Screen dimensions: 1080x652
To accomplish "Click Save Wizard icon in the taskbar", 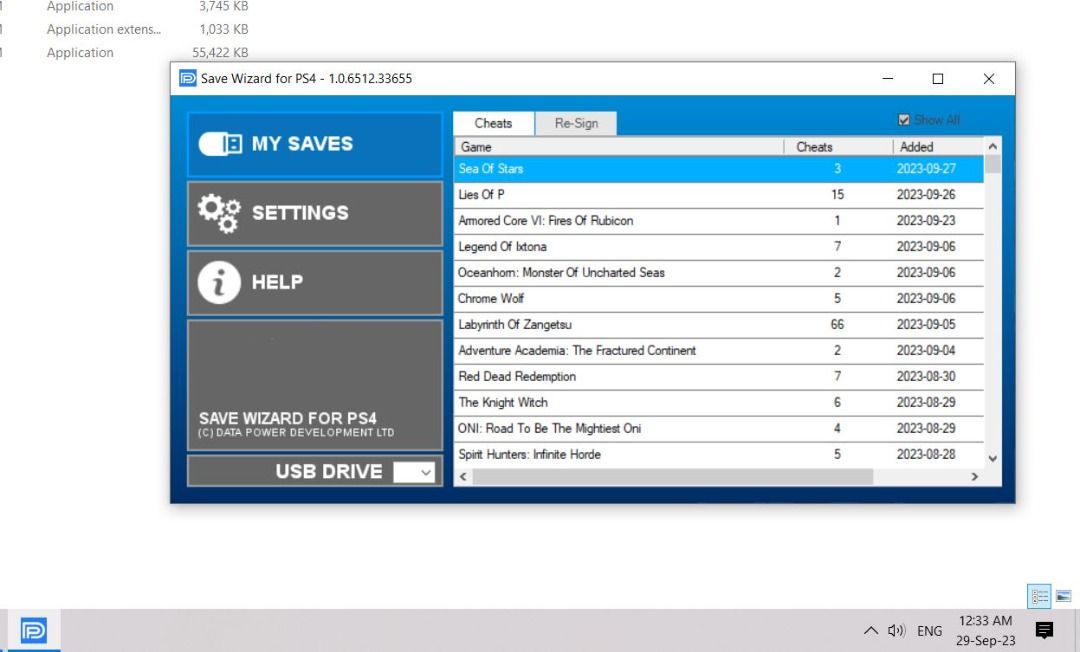I will 33,631.
